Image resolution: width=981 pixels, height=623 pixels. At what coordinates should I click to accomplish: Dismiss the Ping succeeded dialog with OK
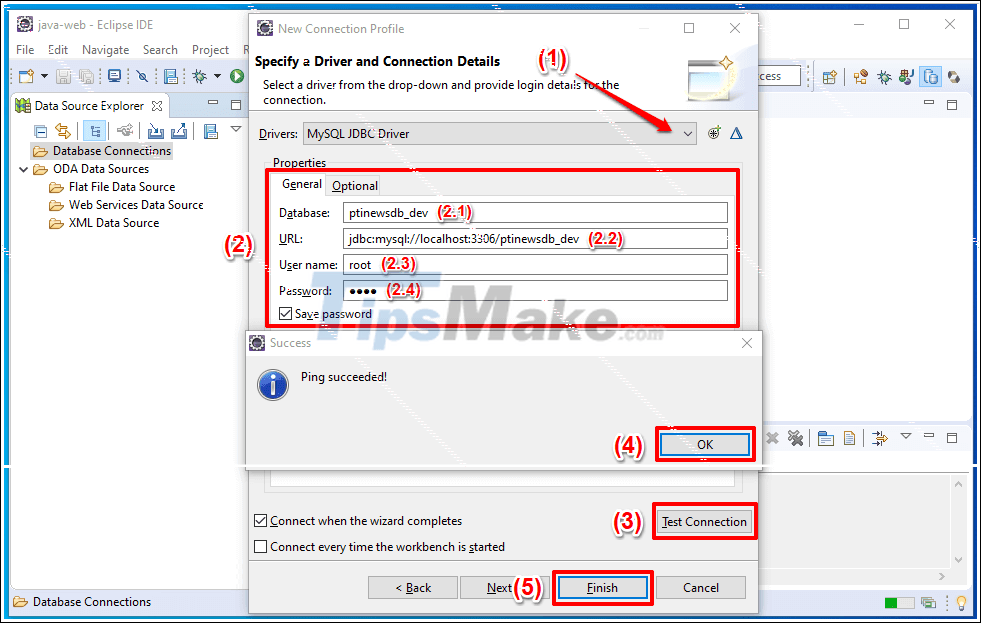(704, 444)
